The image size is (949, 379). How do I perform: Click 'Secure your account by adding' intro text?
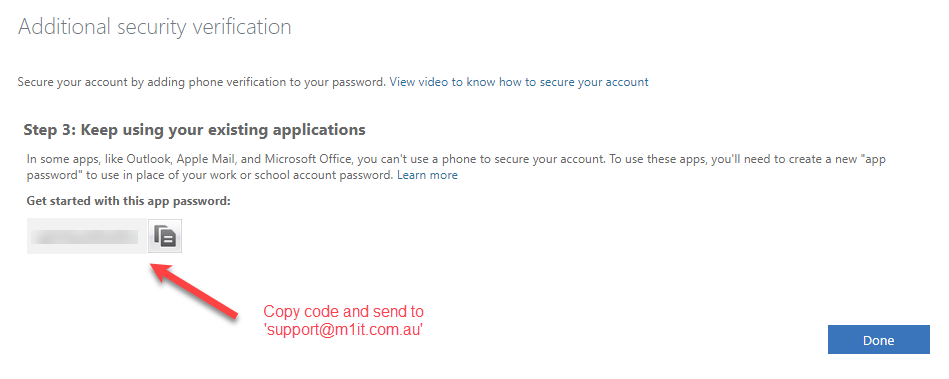point(202,82)
